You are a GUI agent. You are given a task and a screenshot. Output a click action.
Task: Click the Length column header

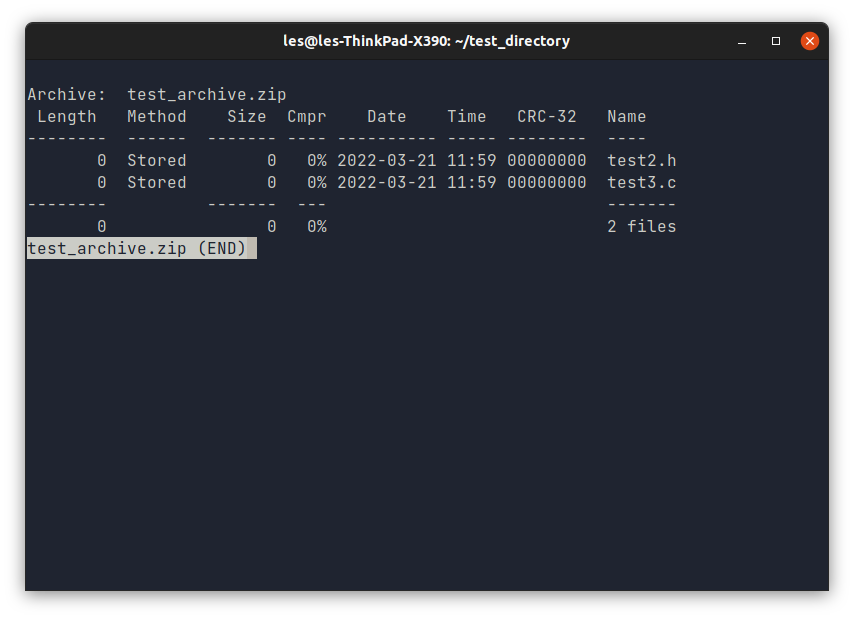coord(66,116)
